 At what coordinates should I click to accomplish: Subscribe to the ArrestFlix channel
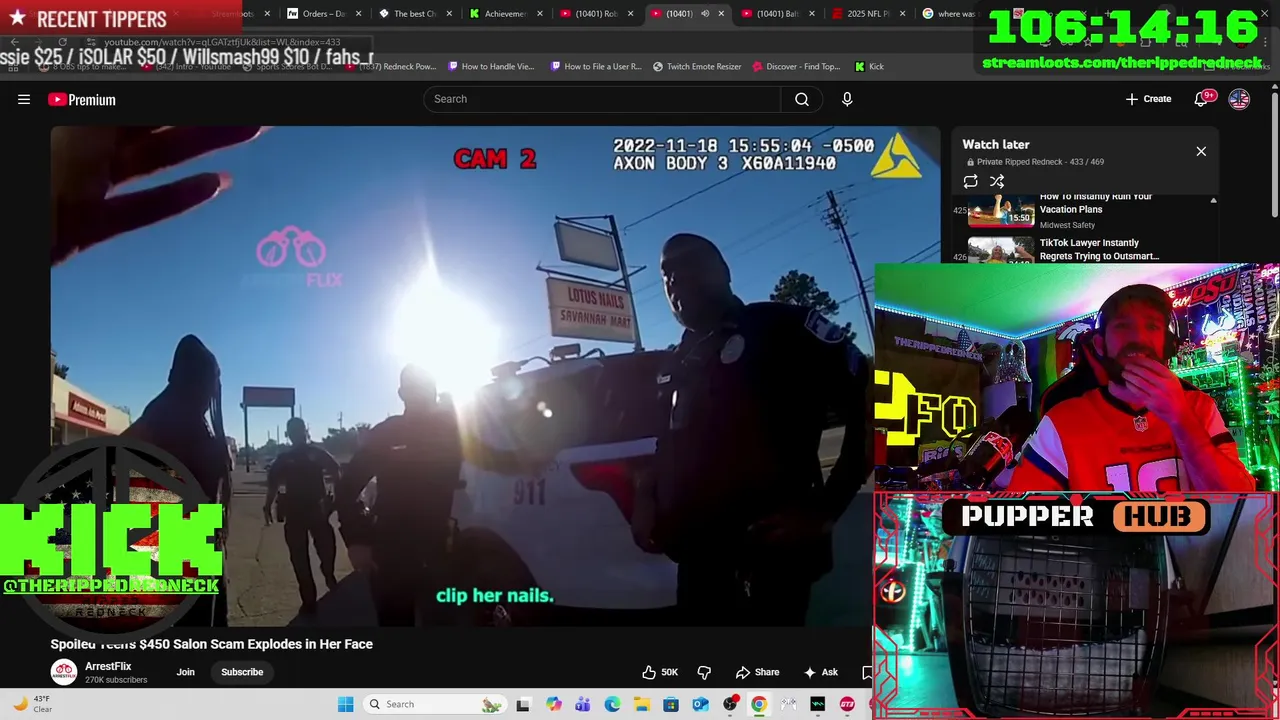click(x=242, y=672)
